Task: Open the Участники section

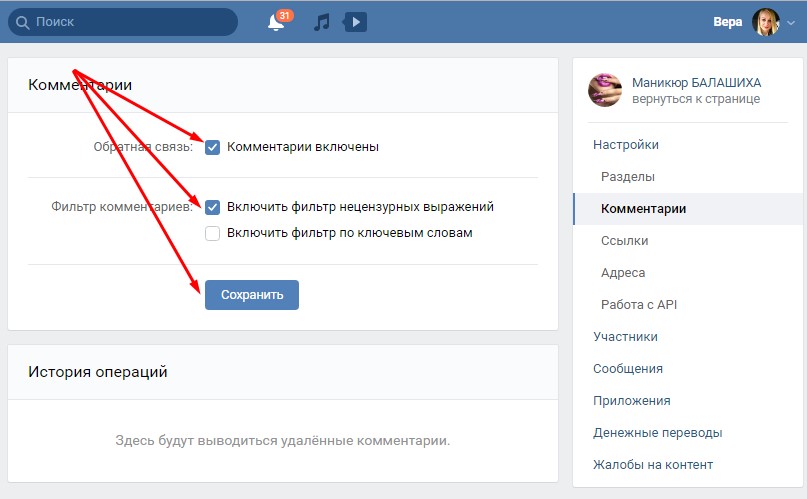Action: coord(625,336)
